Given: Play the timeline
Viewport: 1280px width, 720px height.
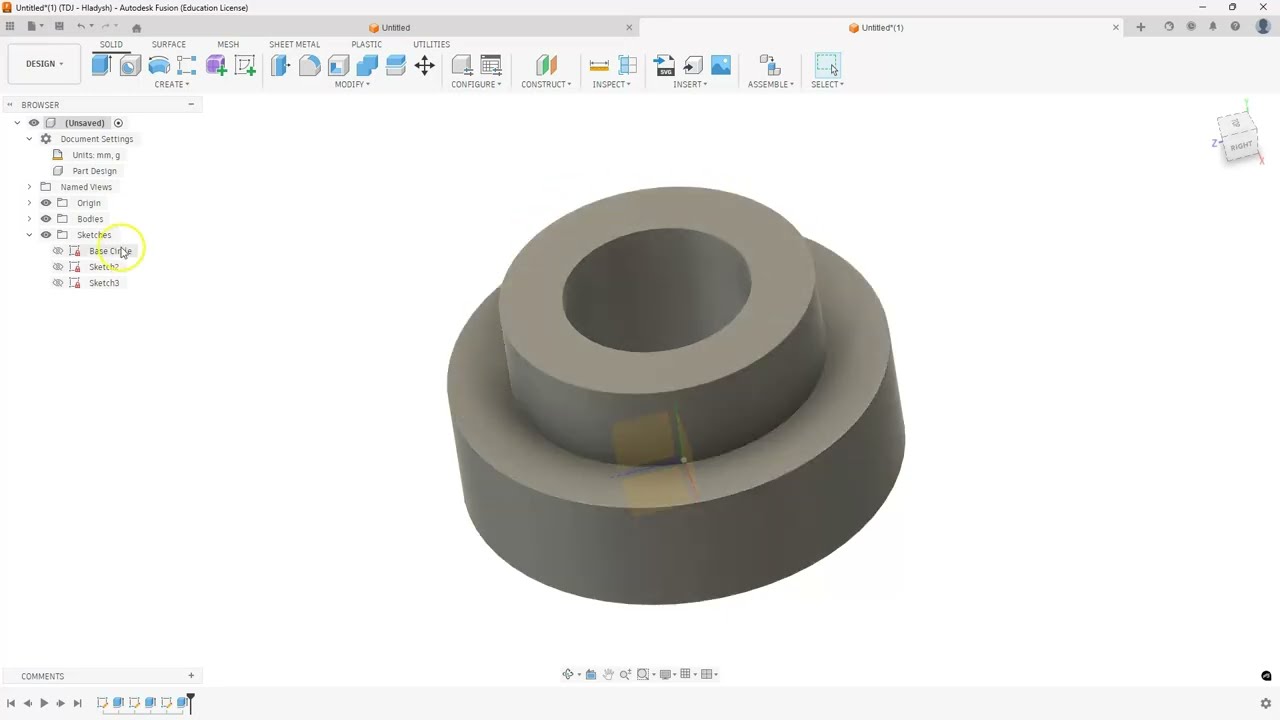Looking at the screenshot, I should tap(44, 703).
